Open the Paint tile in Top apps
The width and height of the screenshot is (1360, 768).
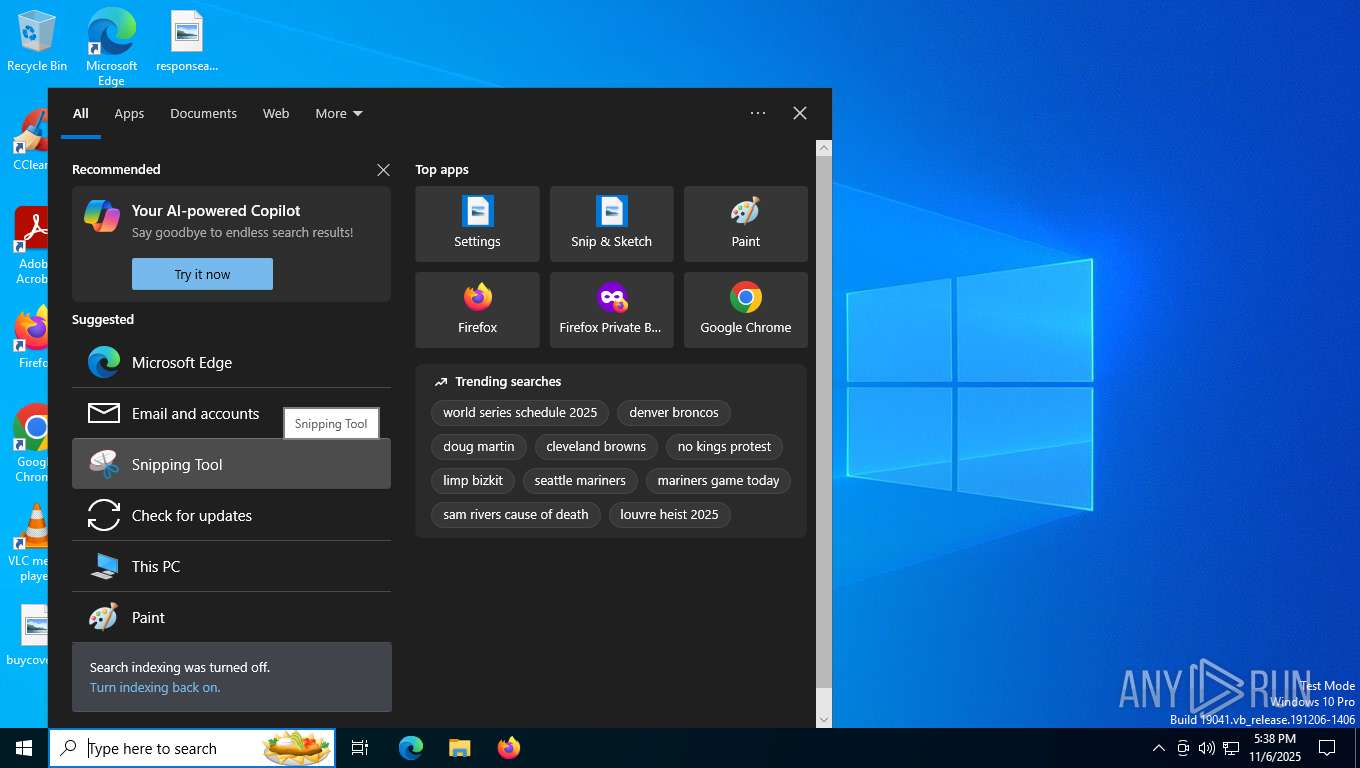coord(745,224)
